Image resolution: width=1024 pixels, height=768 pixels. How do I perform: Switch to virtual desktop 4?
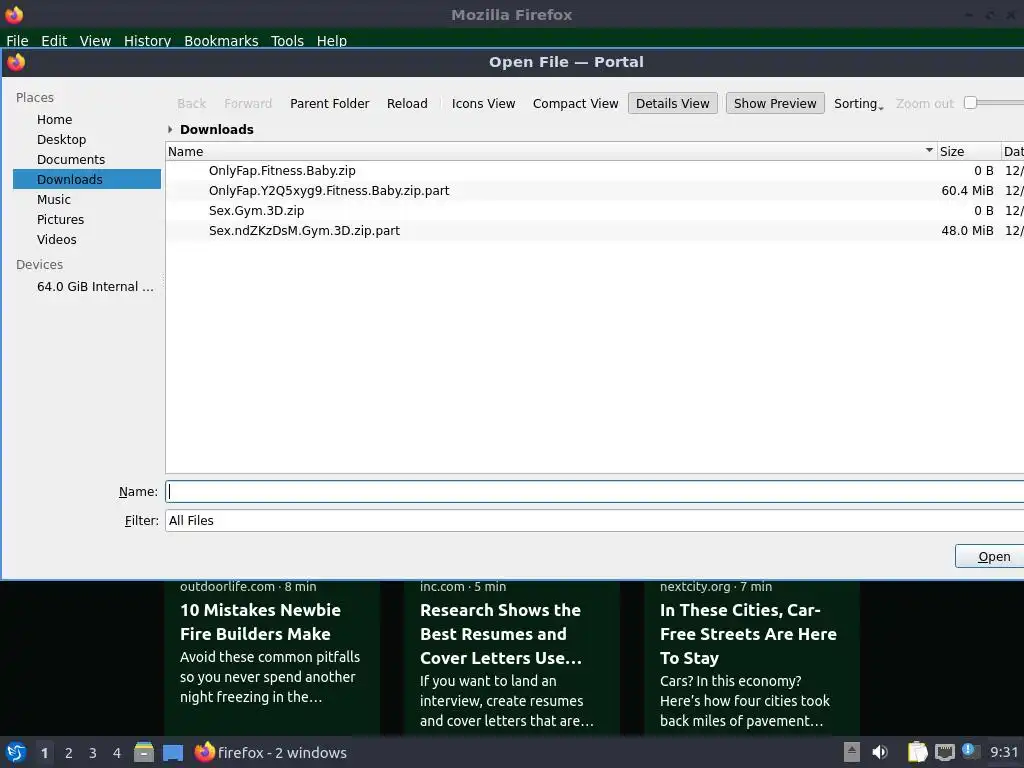[x=117, y=753]
